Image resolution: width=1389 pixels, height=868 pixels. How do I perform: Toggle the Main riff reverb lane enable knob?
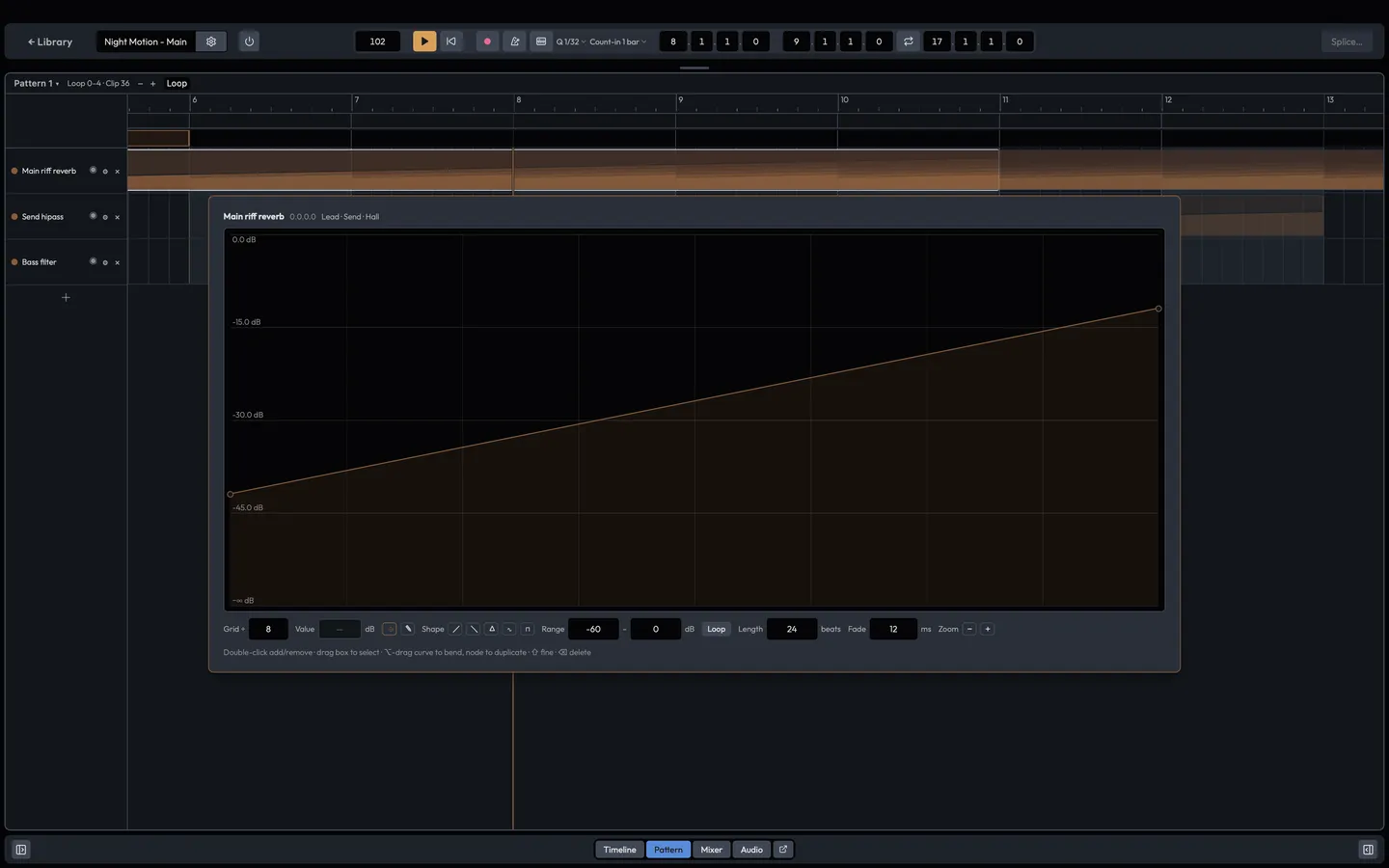point(94,170)
